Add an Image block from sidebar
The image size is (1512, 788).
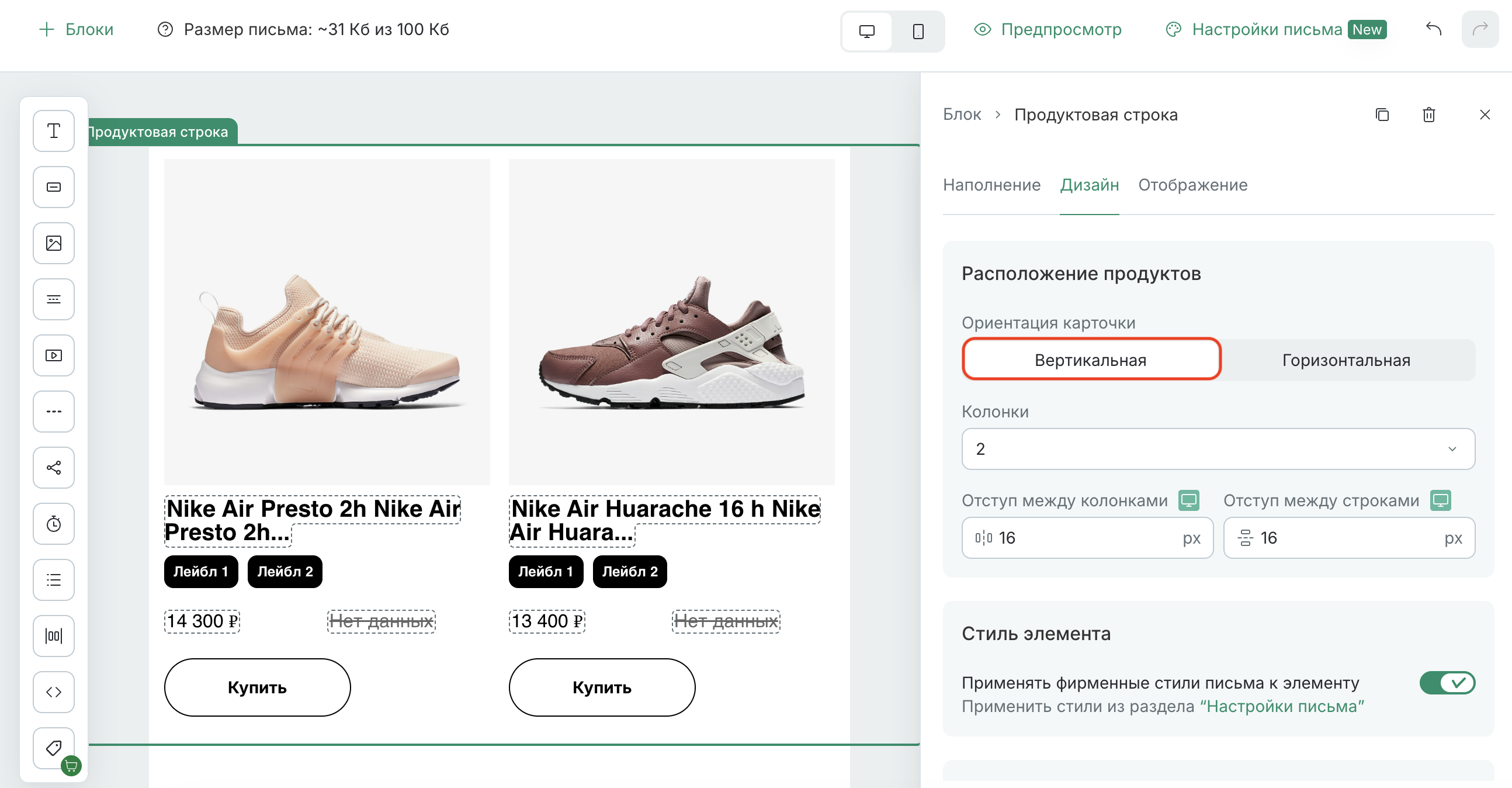53,243
